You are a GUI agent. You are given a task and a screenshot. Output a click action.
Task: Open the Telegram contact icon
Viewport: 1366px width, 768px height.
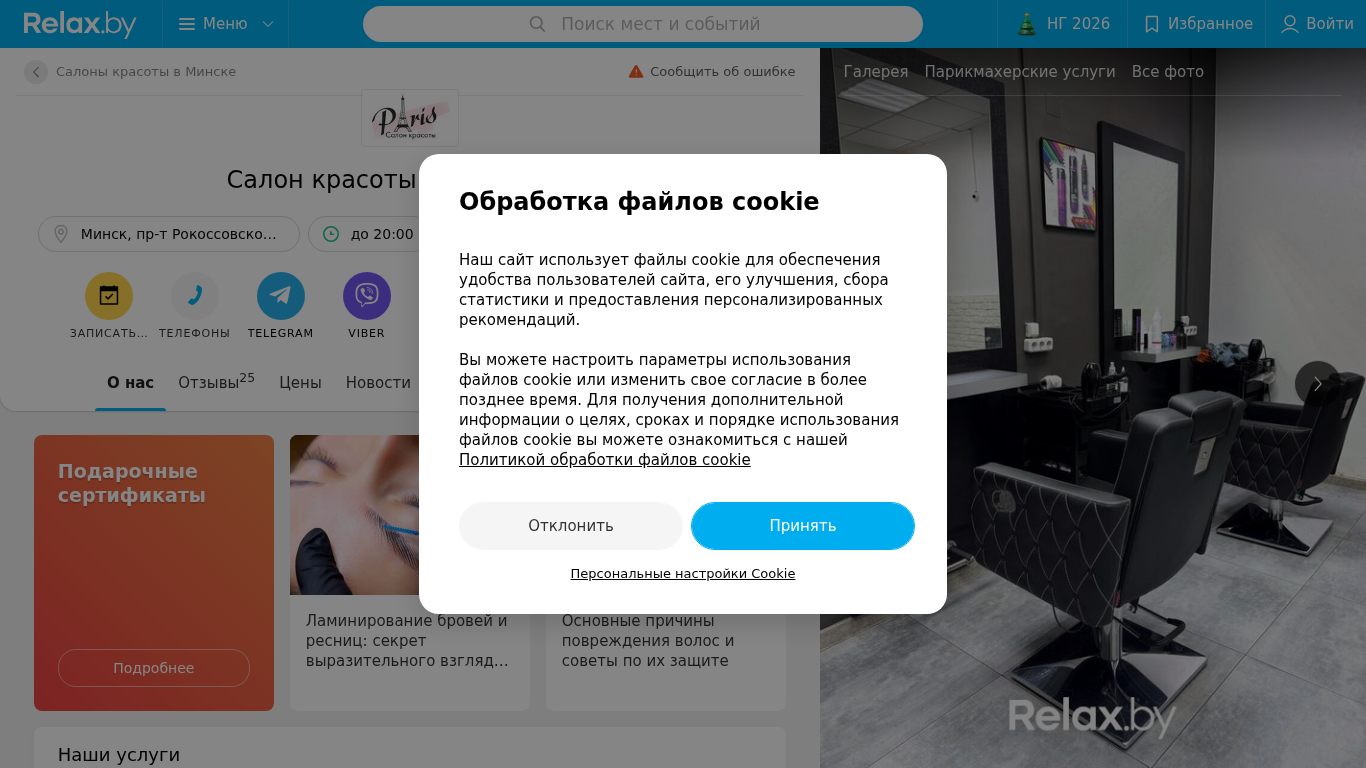(x=280, y=296)
